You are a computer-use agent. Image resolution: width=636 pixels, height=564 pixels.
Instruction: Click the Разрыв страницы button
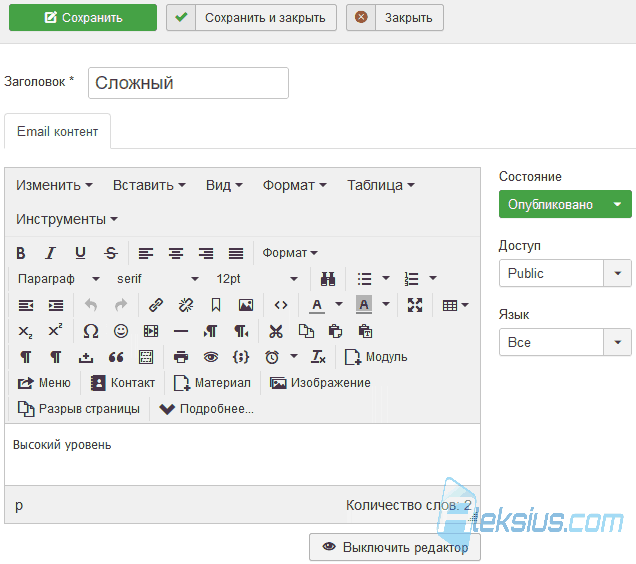[x=79, y=409]
